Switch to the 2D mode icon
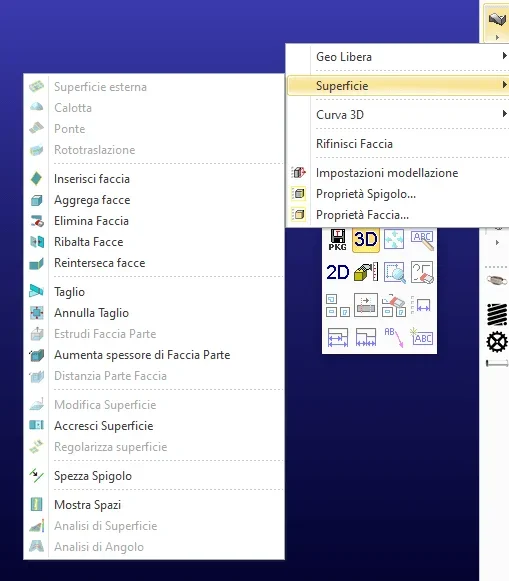 (x=337, y=272)
